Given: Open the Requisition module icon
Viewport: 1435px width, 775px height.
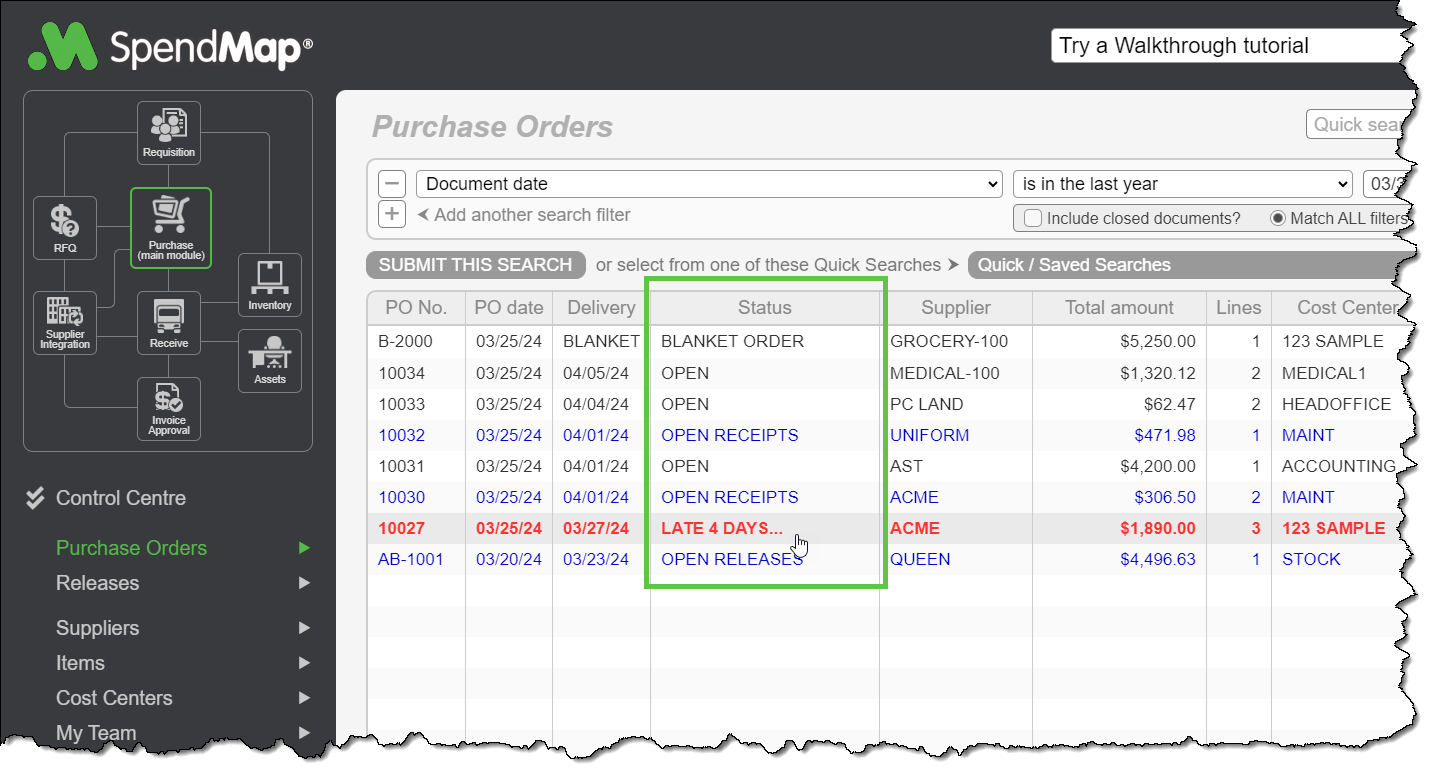Looking at the screenshot, I should pyautogui.click(x=168, y=130).
